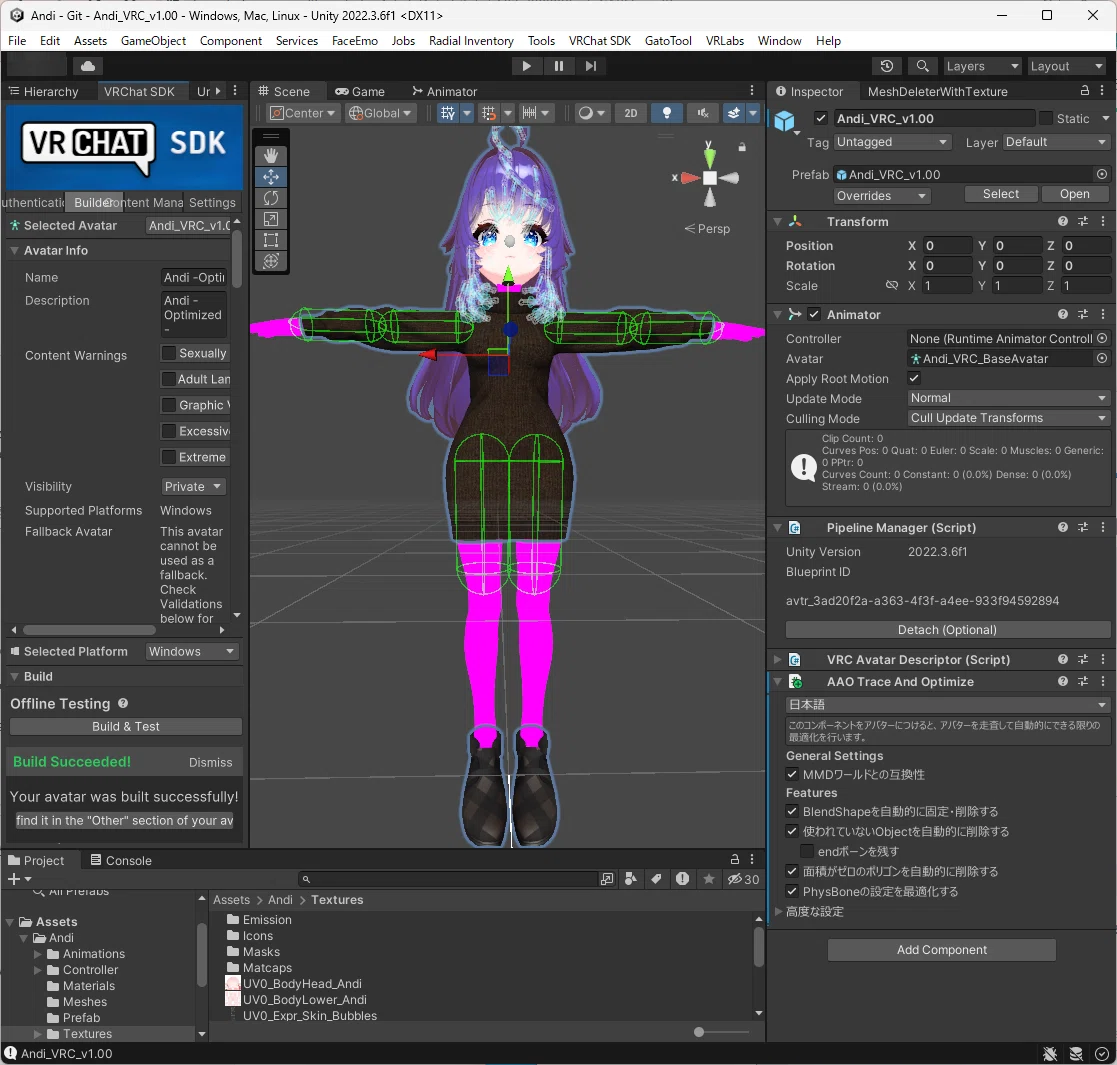The width and height of the screenshot is (1117, 1065).
Task: Click the Build & Test button
Action: pos(126,727)
